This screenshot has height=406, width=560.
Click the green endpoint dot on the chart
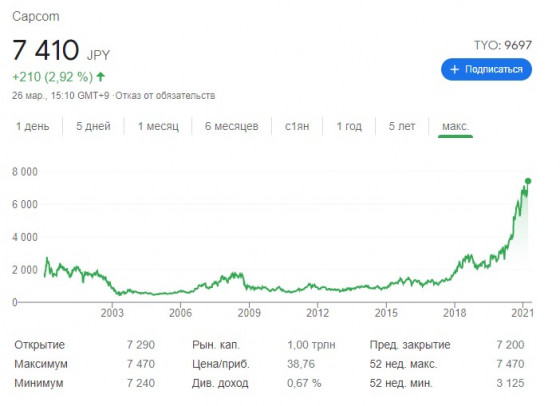coord(528,181)
